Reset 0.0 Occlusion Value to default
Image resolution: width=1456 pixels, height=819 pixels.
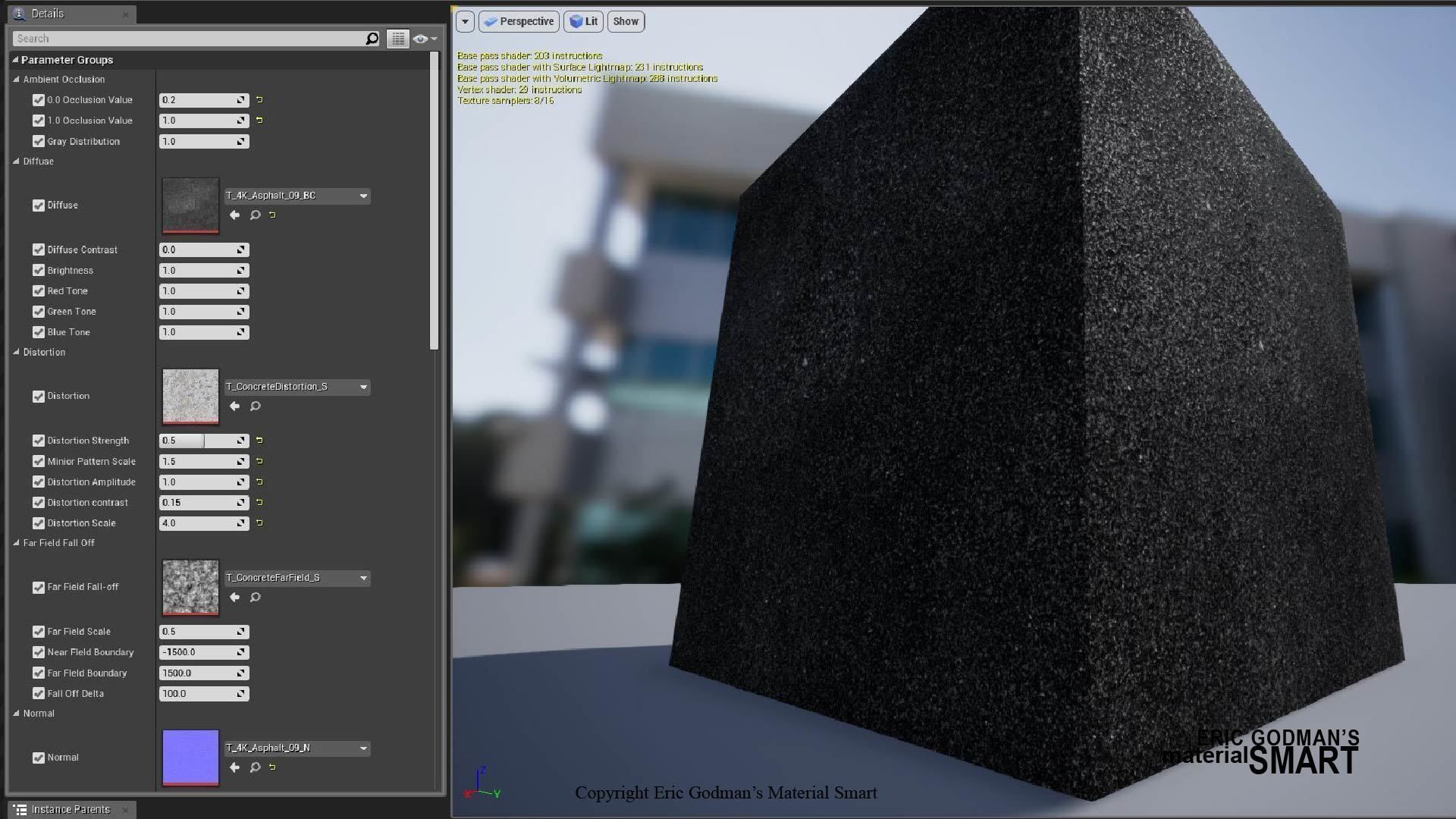click(259, 99)
